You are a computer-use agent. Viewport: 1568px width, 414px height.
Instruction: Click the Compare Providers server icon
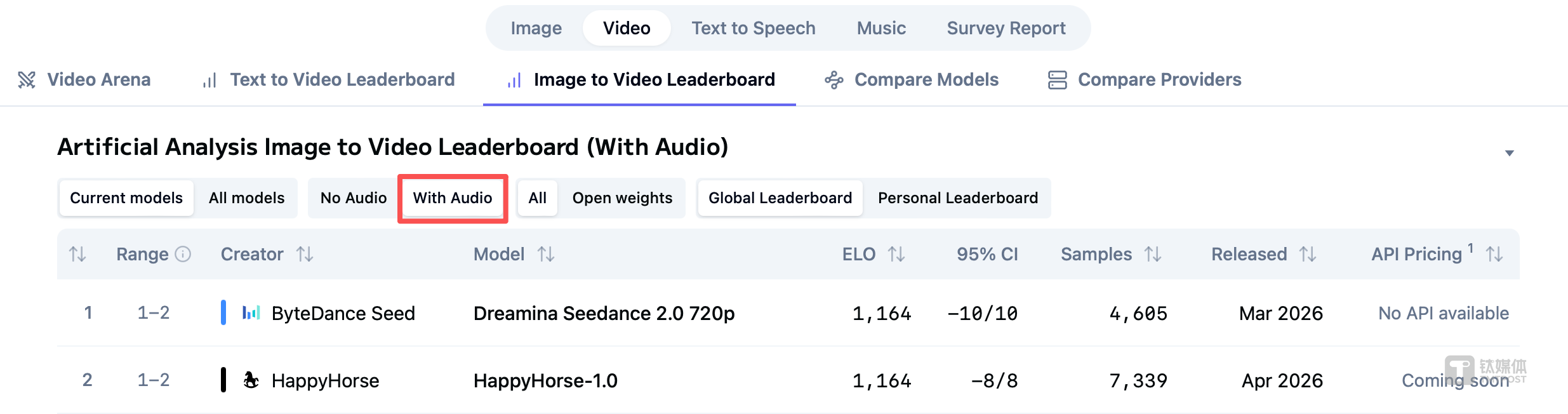1057,80
